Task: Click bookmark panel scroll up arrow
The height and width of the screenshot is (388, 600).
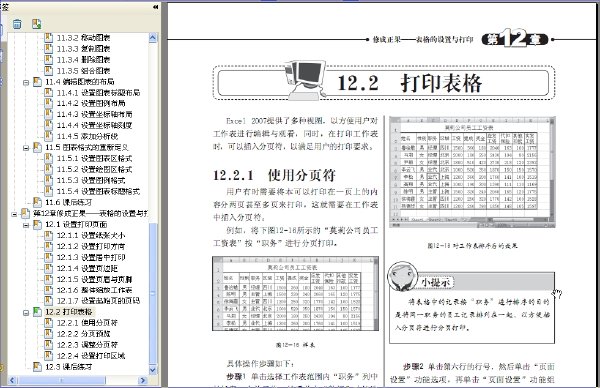Action: coord(153,37)
